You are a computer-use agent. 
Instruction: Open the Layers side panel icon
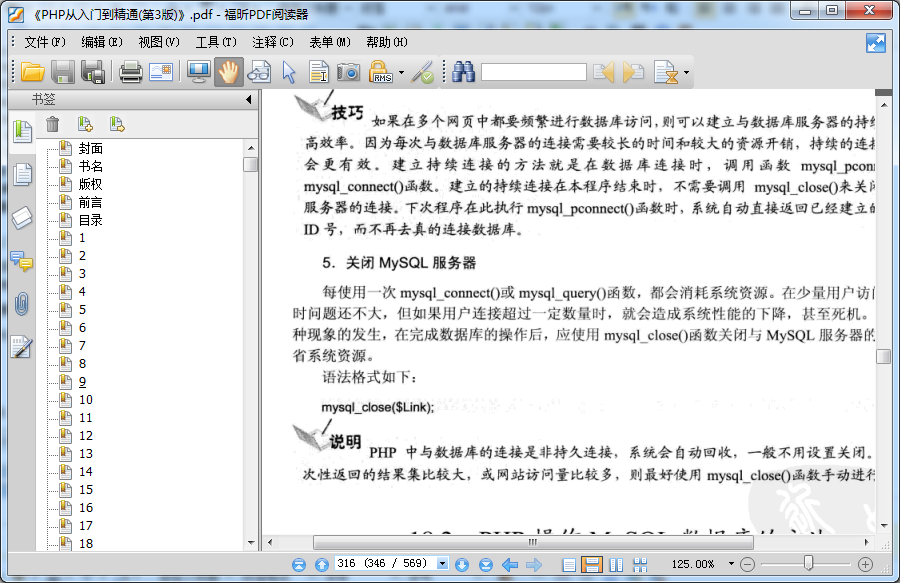coord(22,218)
